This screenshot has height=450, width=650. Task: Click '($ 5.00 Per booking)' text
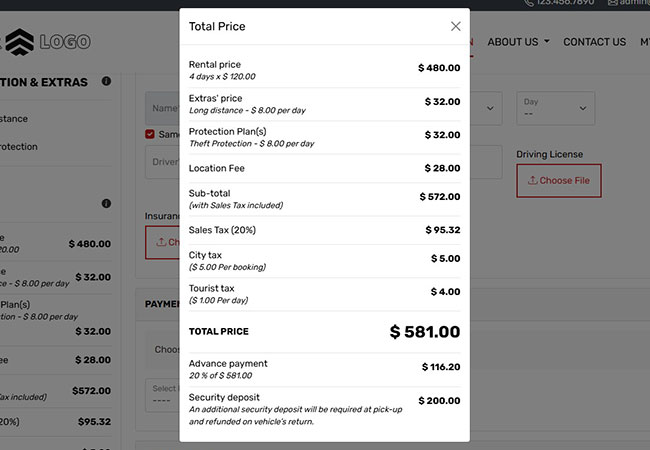(227, 267)
